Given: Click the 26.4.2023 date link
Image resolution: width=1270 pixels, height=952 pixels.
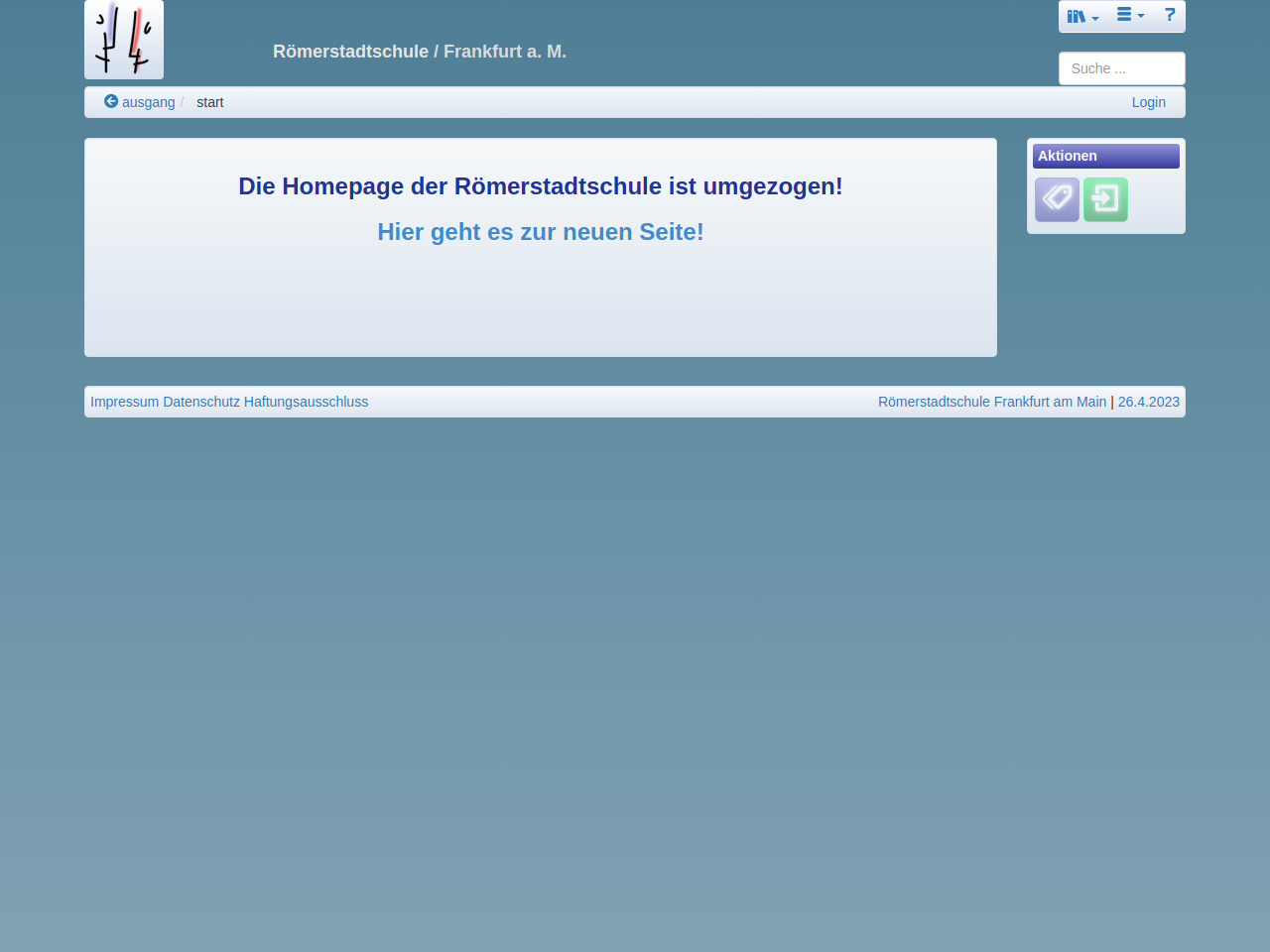Looking at the screenshot, I should pyautogui.click(x=1148, y=402).
